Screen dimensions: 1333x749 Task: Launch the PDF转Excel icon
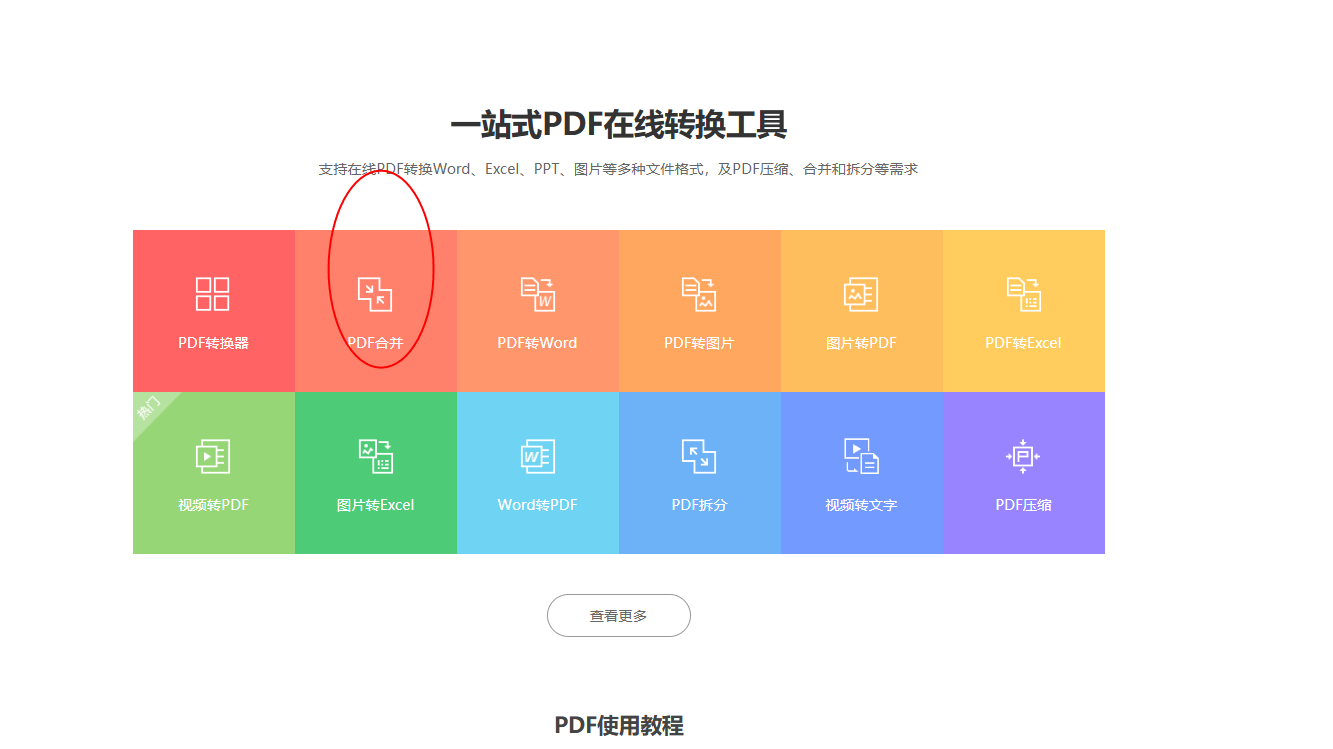tap(1023, 294)
